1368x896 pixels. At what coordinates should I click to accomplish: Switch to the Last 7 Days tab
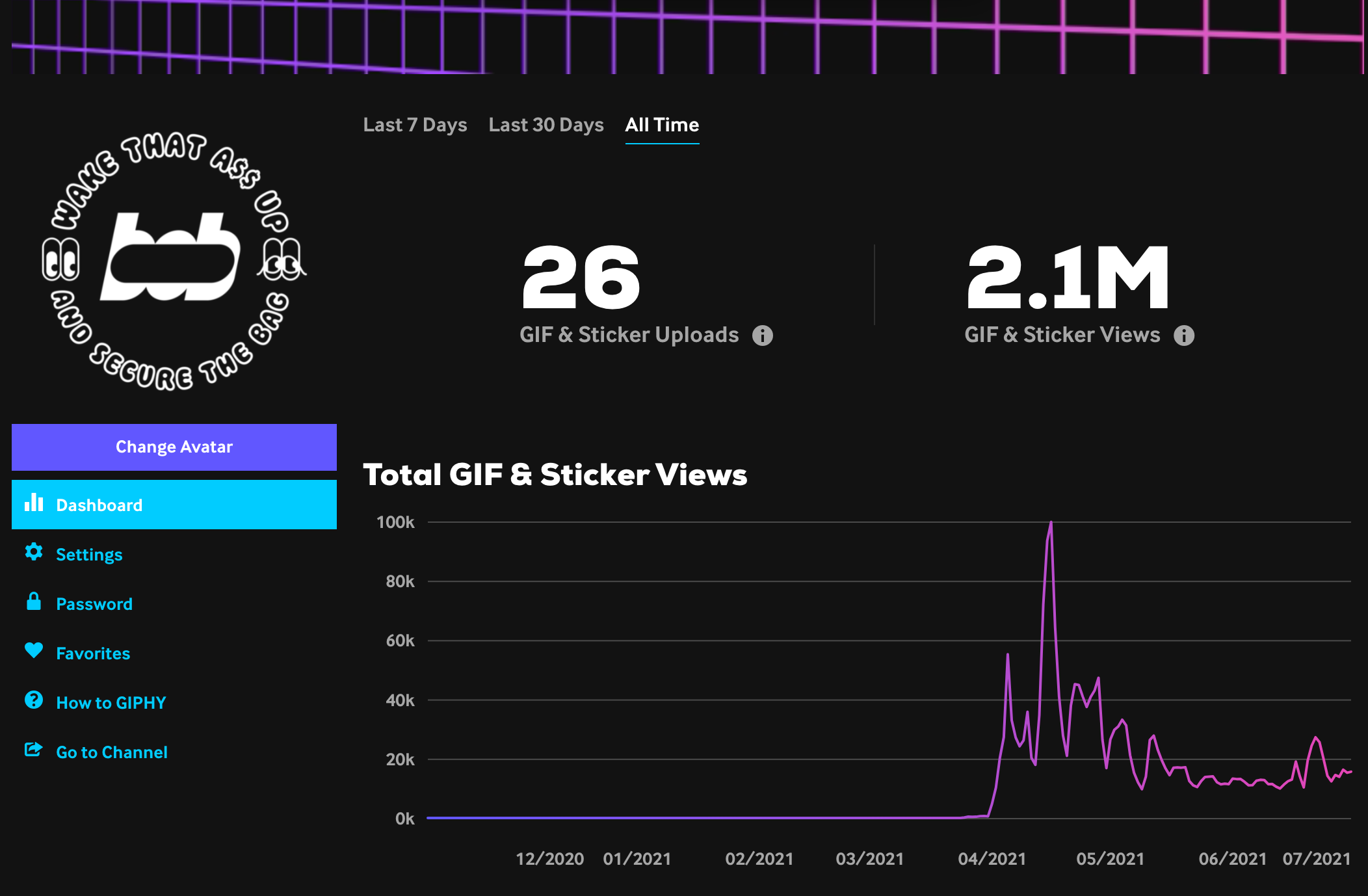(x=415, y=125)
